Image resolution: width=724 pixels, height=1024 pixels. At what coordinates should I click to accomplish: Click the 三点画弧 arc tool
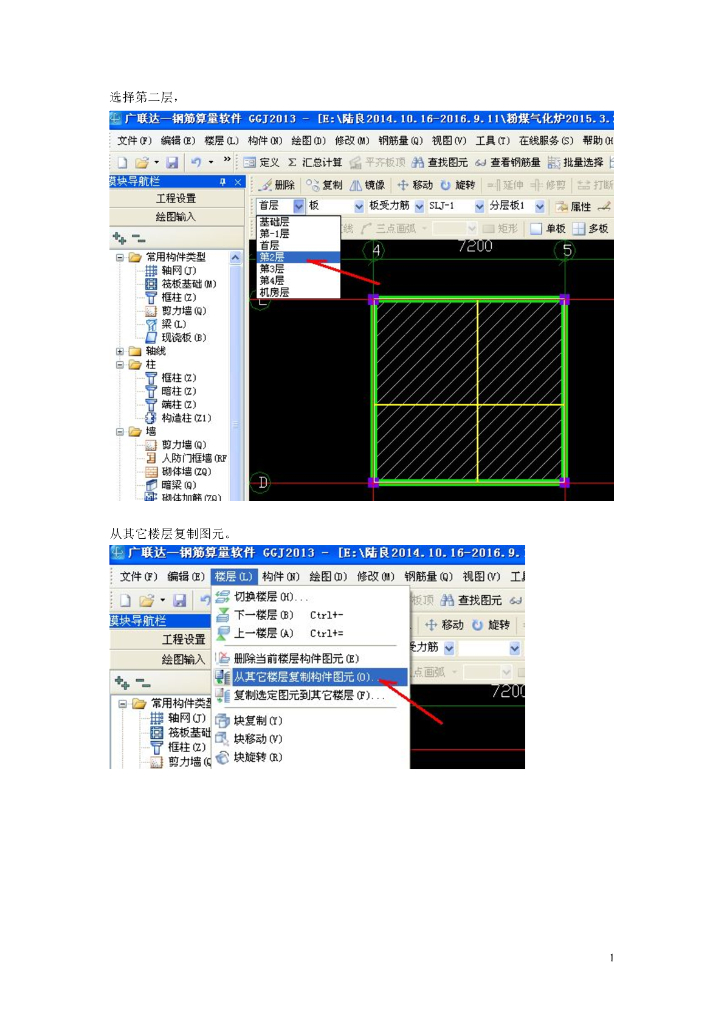[388, 228]
